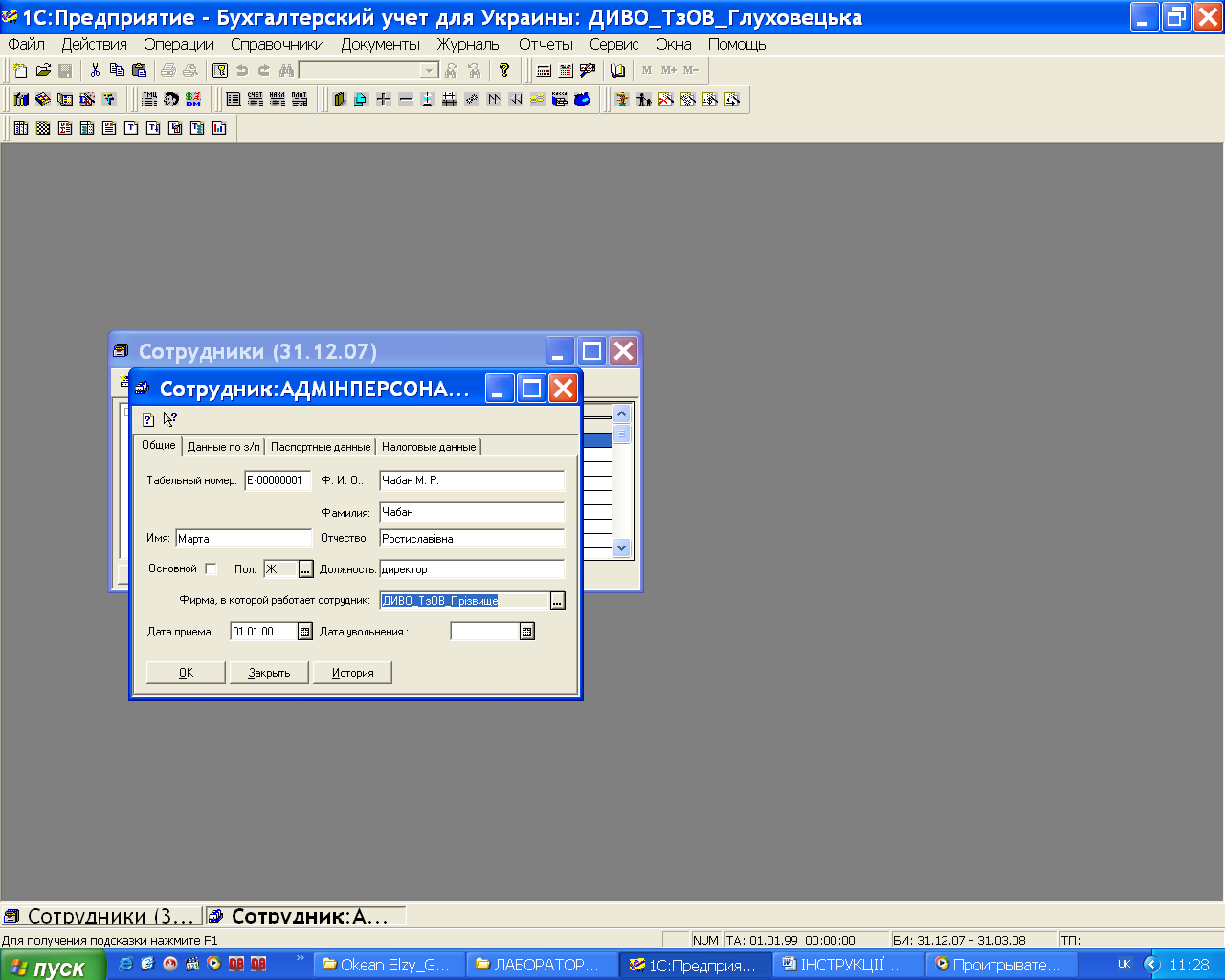Click the КАССА cash register icon
The image size is (1225, 980).
point(560,99)
